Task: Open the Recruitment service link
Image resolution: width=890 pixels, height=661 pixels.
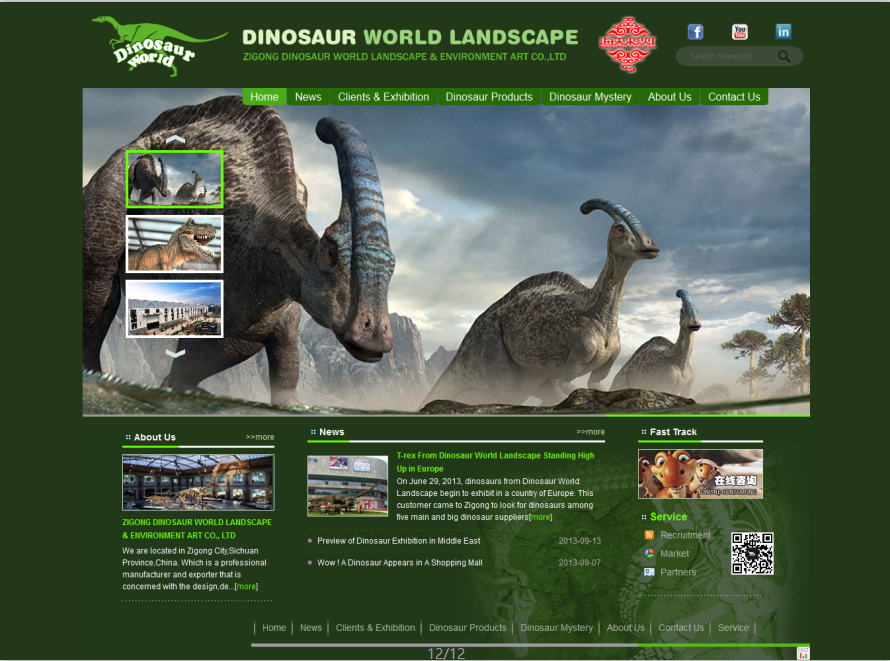Action: pyautogui.click(x=685, y=535)
